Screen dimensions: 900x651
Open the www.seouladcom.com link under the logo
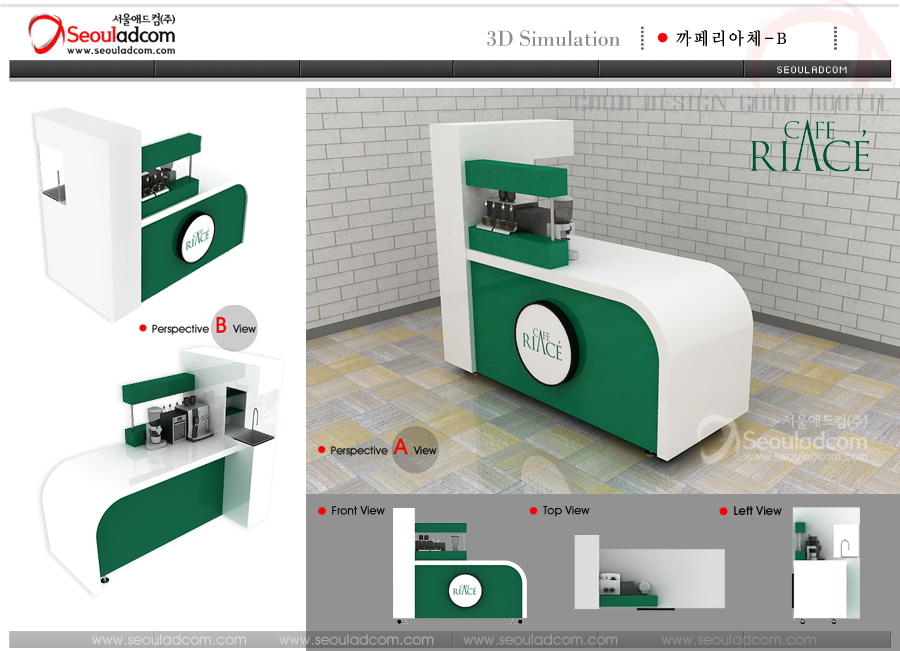pos(121,51)
